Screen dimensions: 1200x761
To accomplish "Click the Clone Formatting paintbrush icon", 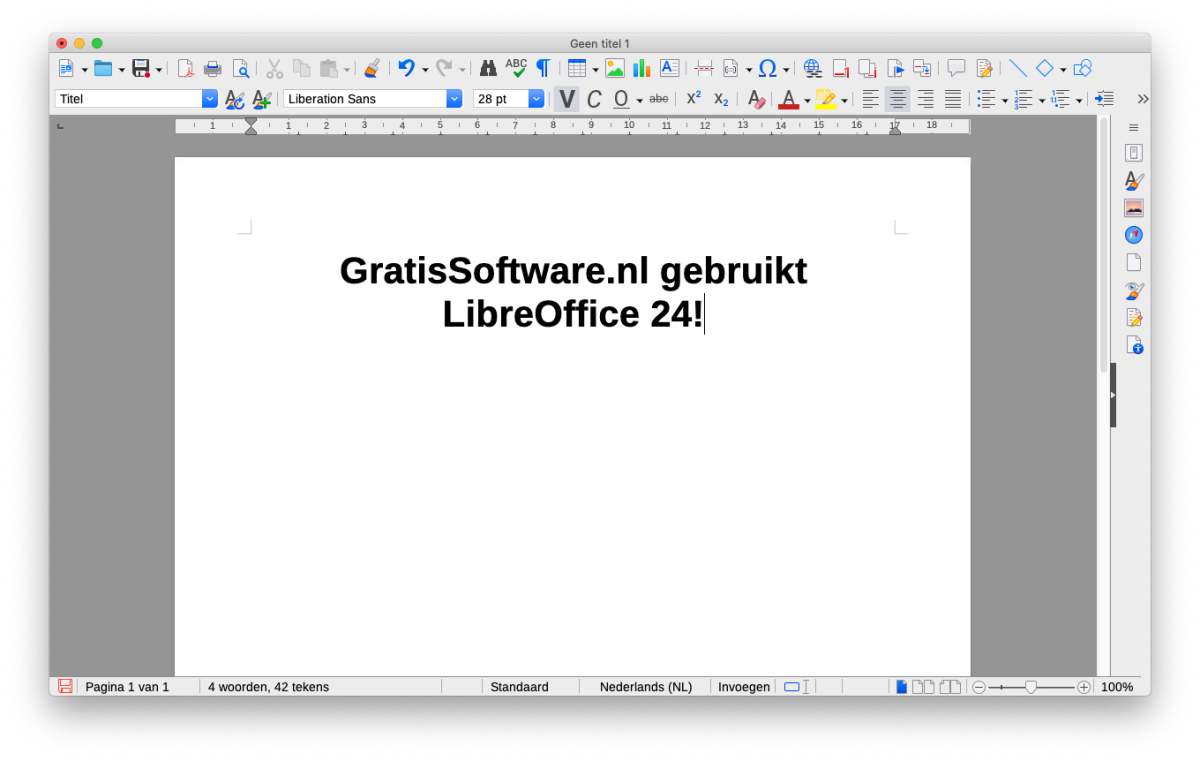I will [371, 68].
